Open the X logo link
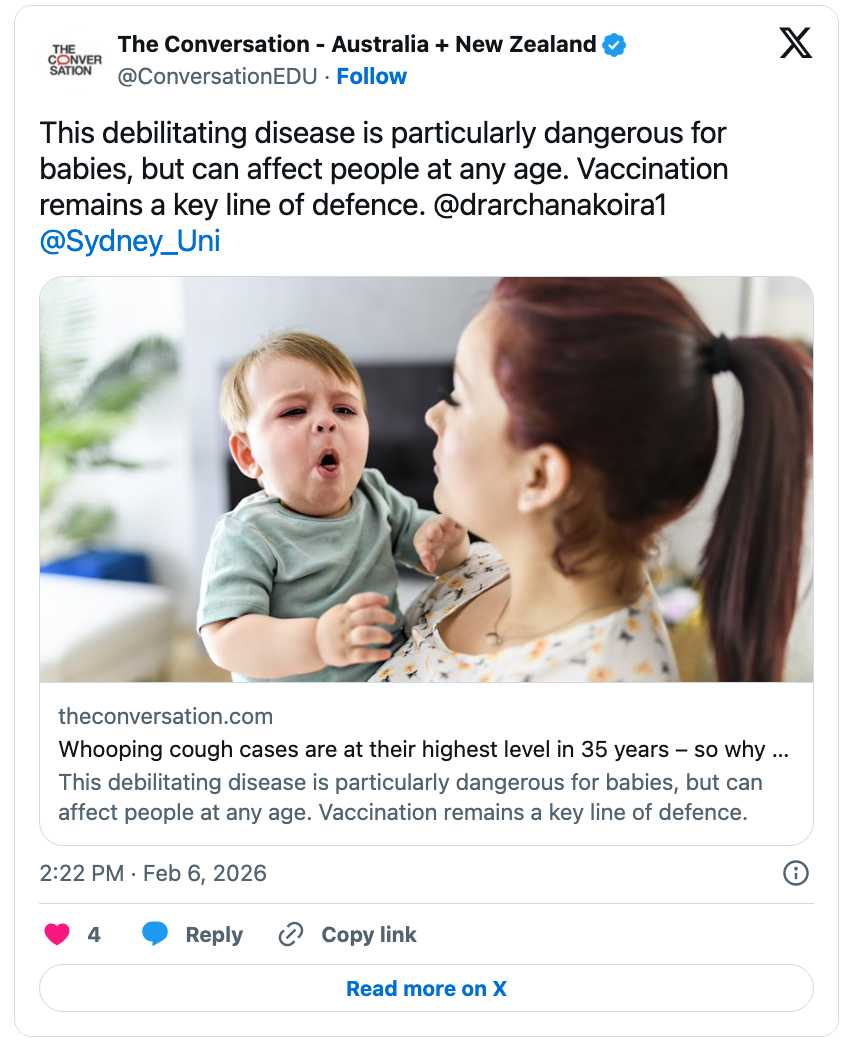 point(795,44)
